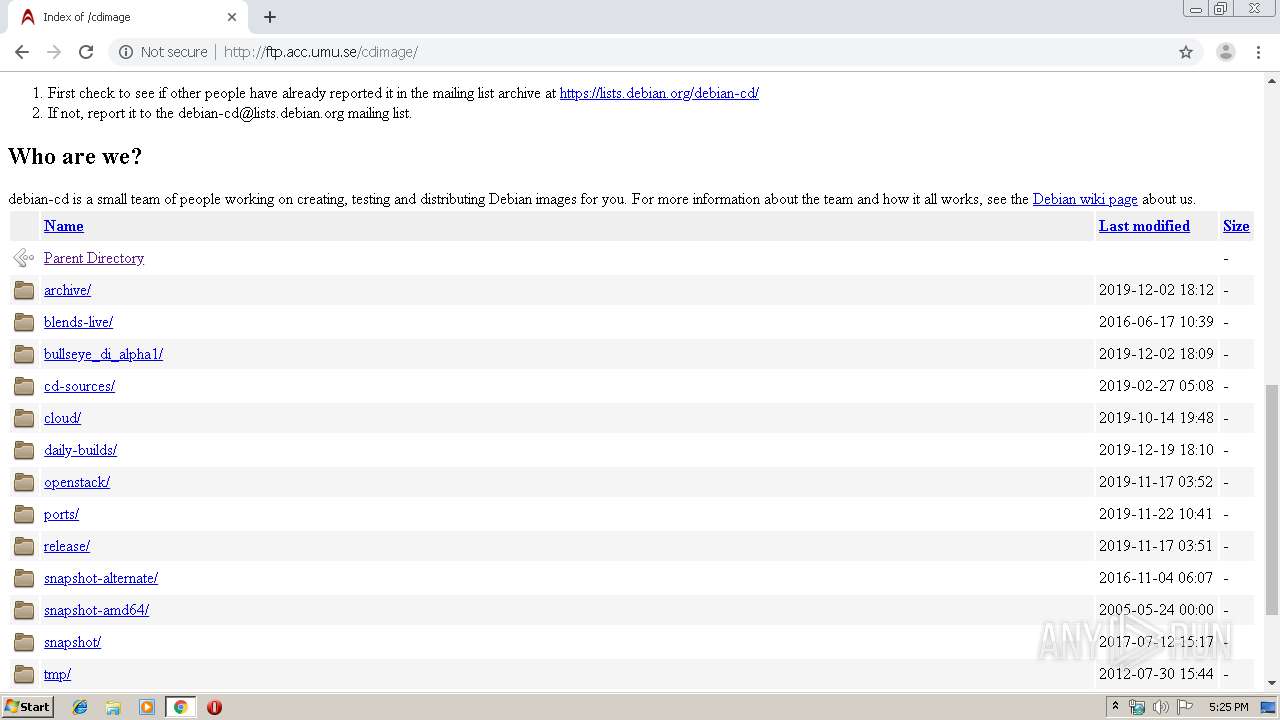Bookmark this page with the star icon
This screenshot has width=1280, height=720.
coord(1186,52)
